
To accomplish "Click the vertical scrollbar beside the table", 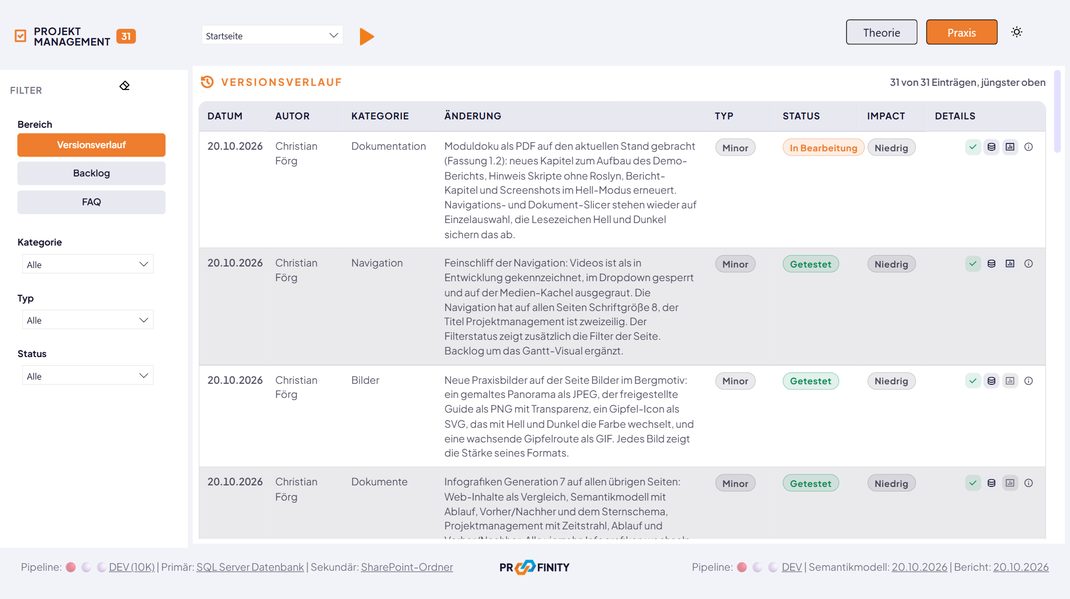I will coord(1058,111).
